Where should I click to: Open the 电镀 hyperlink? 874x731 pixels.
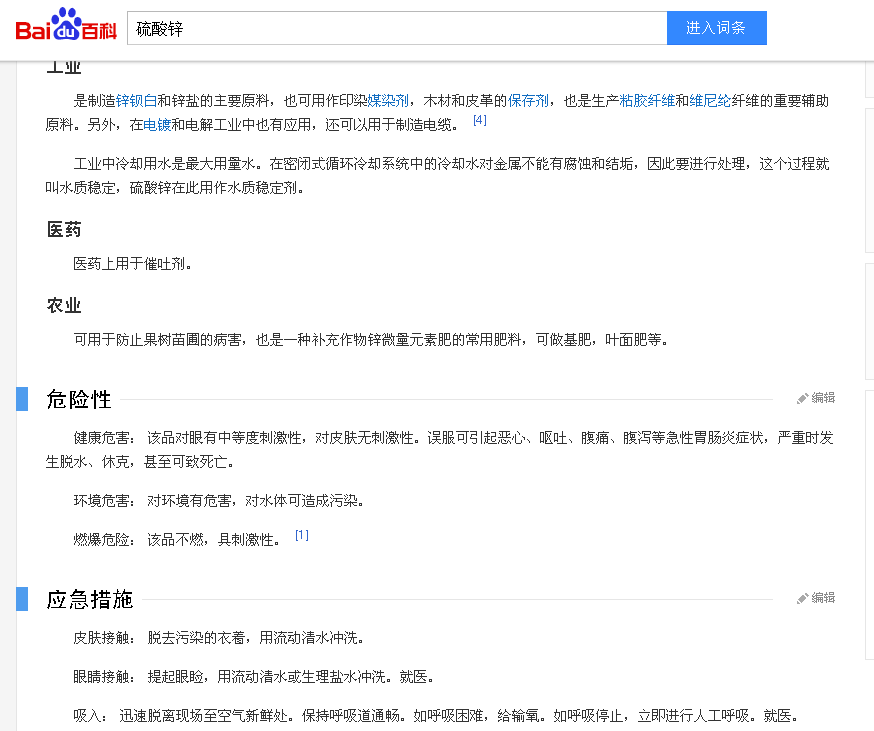click(x=157, y=125)
